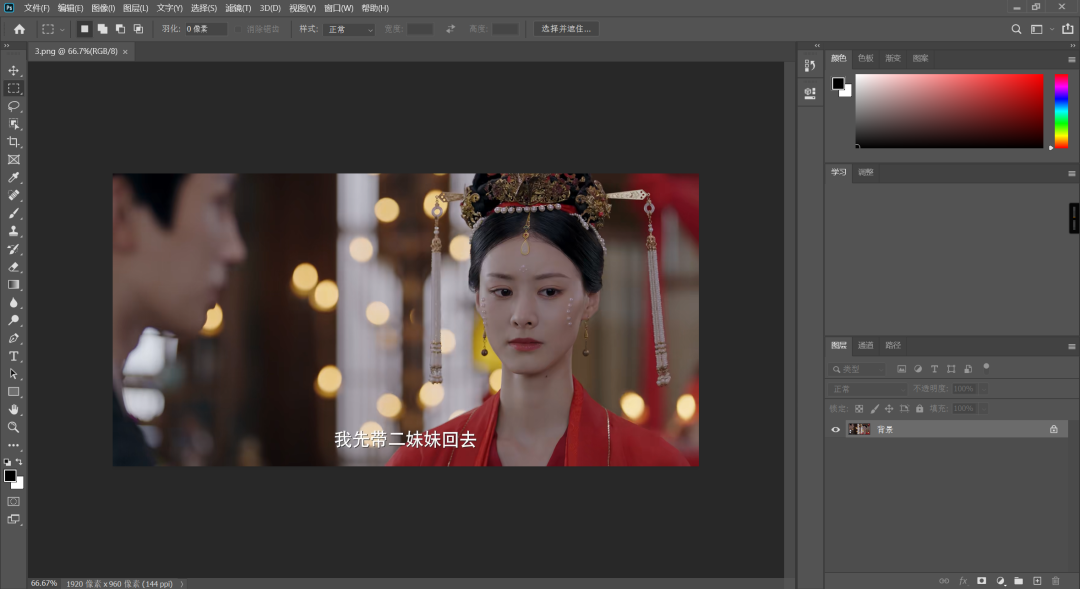Collapse the right panels double-arrow
This screenshot has height=589, width=1080.
click(x=1072, y=45)
